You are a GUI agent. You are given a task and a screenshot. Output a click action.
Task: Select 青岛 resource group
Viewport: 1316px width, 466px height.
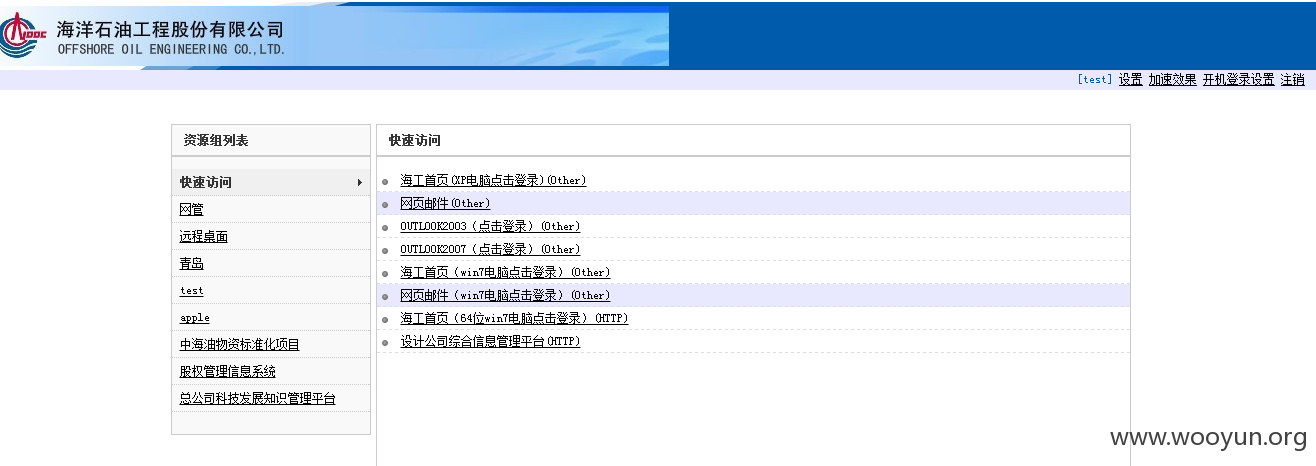(191, 263)
